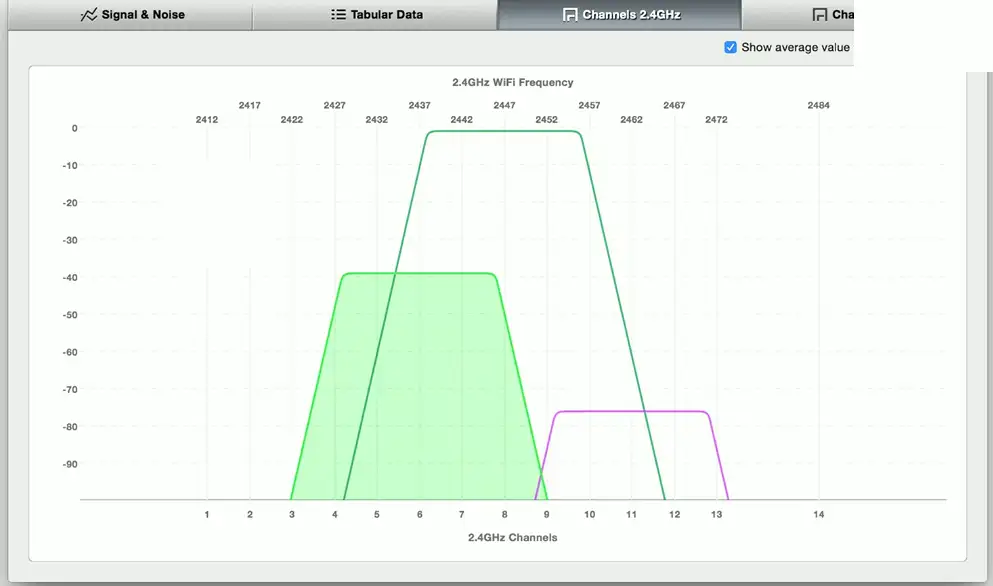The image size is (993, 586).
Task: Click the Channels 2.4GHz tab icon
Action: click(570, 15)
